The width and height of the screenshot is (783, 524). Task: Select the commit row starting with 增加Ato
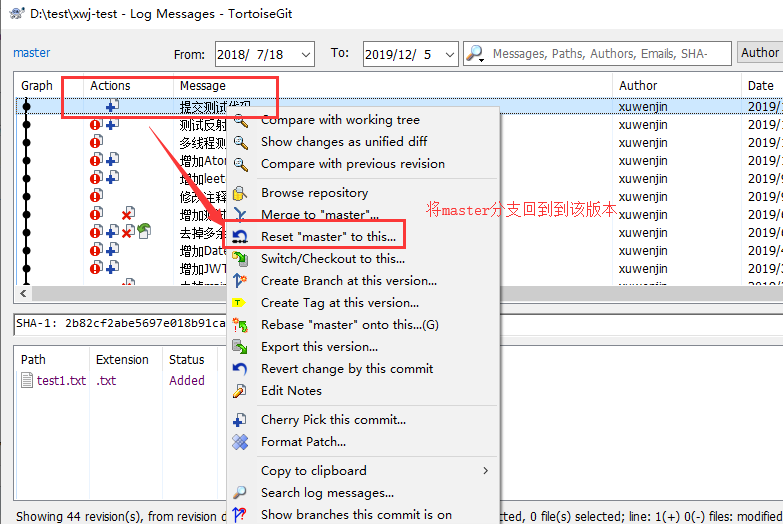tap(203, 160)
